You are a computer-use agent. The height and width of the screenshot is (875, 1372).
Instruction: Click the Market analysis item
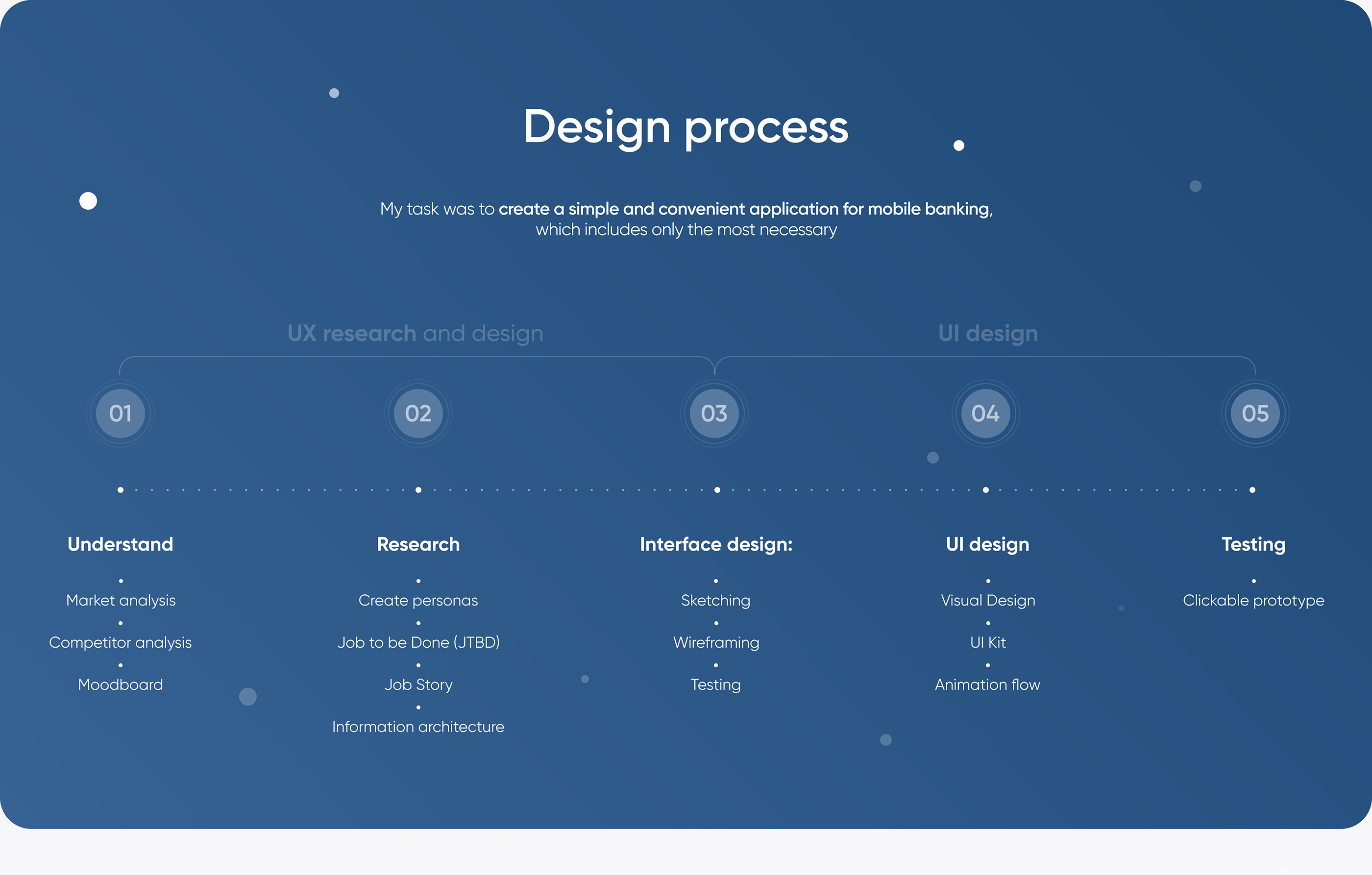pyautogui.click(x=121, y=601)
